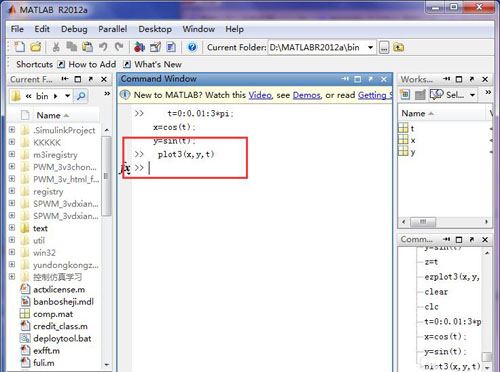Screen dimensions: 500x372
Task: Open the Debug menu
Action: pyautogui.click(x=74, y=29)
